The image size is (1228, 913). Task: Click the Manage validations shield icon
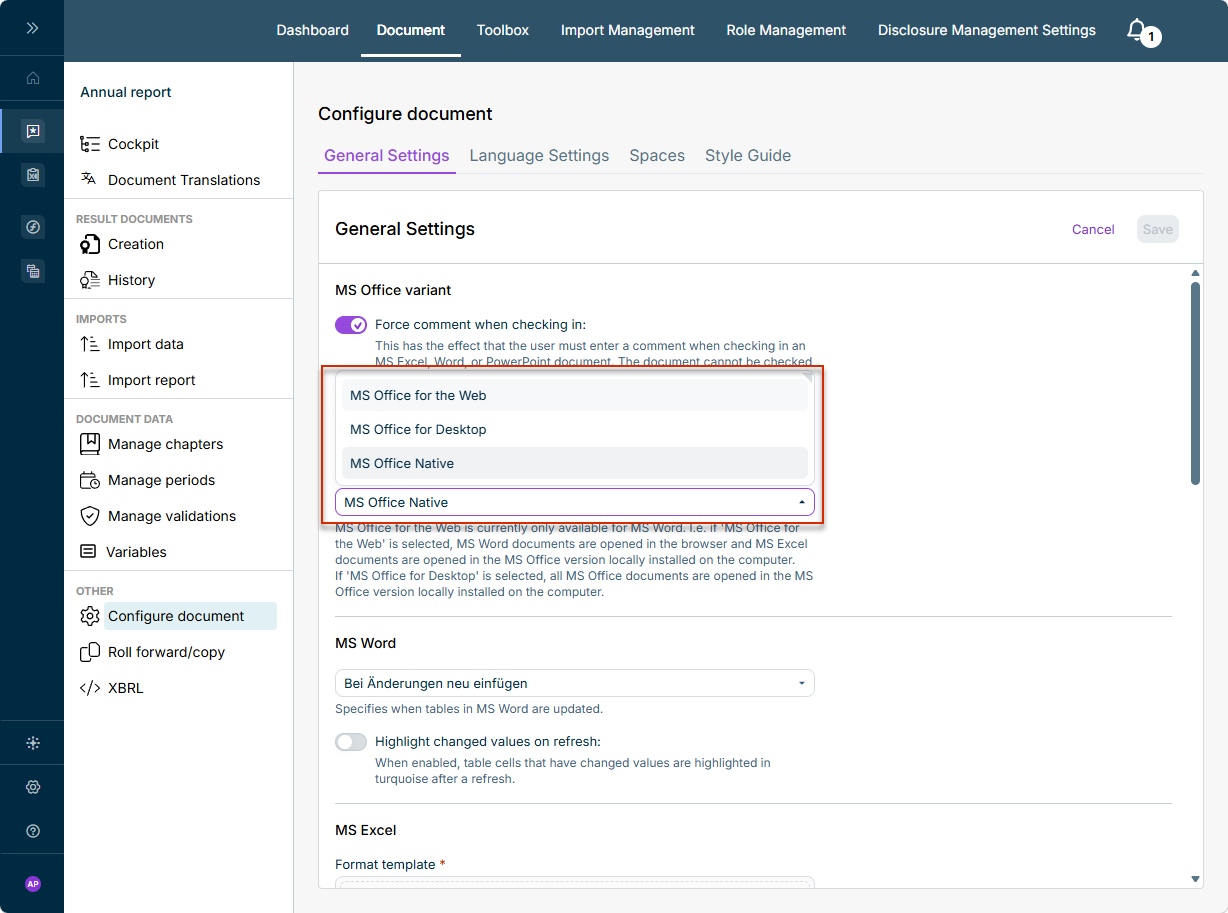pos(90,516)
